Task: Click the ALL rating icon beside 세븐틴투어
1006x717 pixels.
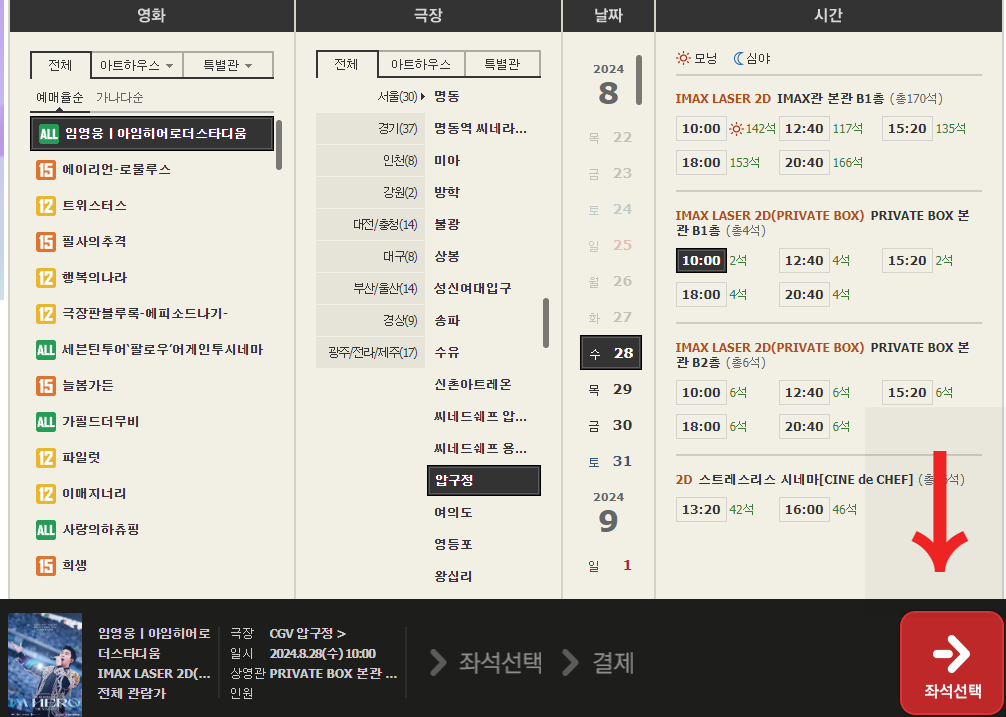Action: 46,350
